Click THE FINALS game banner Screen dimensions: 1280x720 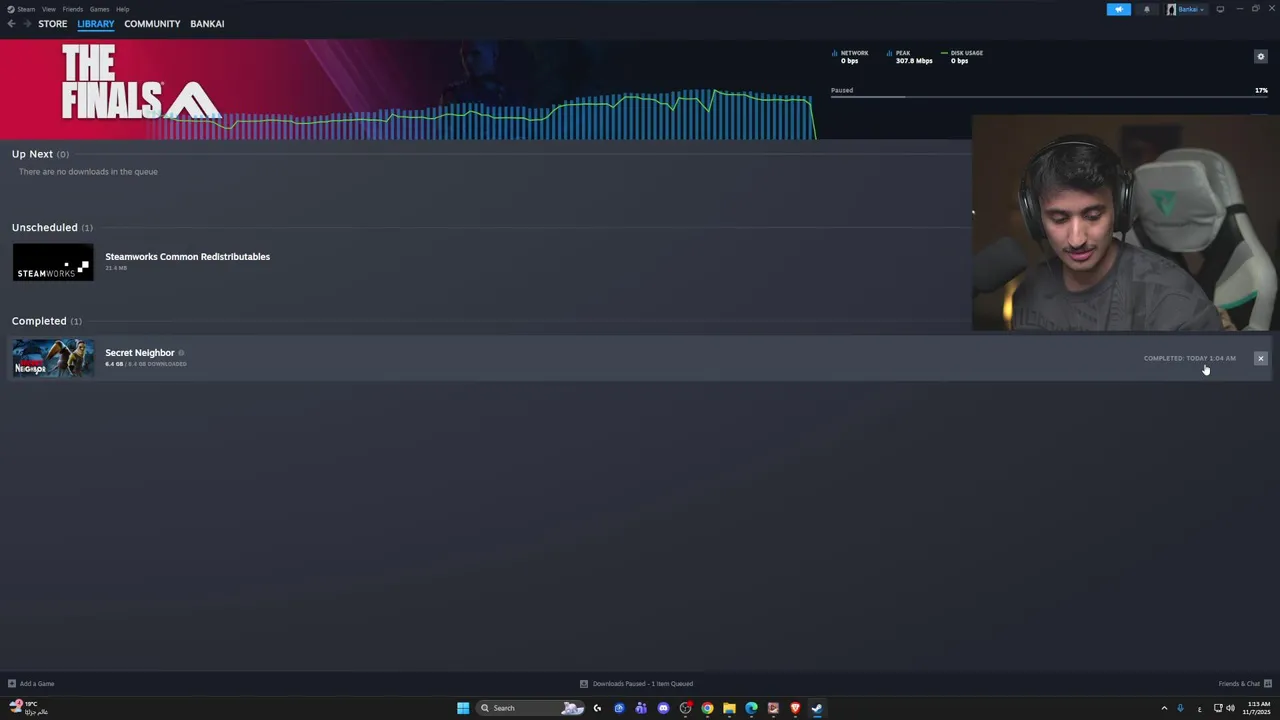pos(140,83)
